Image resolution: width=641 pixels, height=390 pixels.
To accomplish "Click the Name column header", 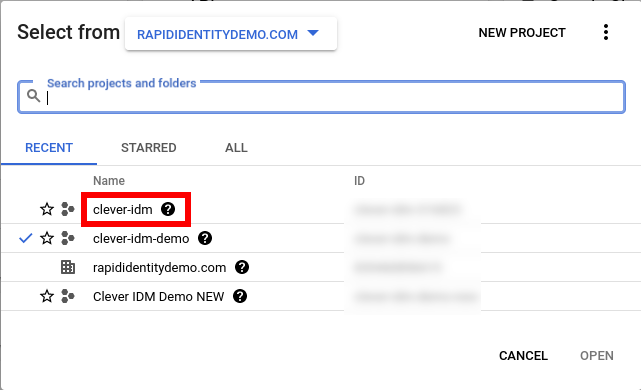I will point(109,181).
